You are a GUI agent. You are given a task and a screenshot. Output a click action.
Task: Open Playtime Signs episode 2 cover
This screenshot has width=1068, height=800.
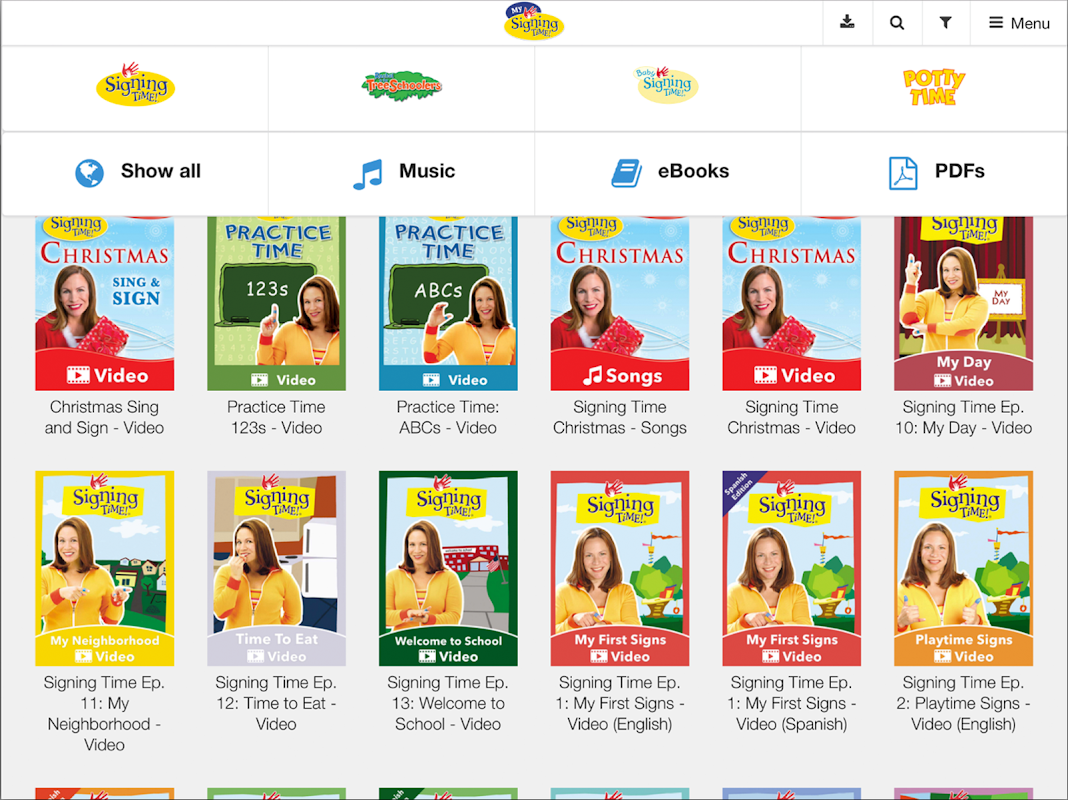tap(963, 569)
